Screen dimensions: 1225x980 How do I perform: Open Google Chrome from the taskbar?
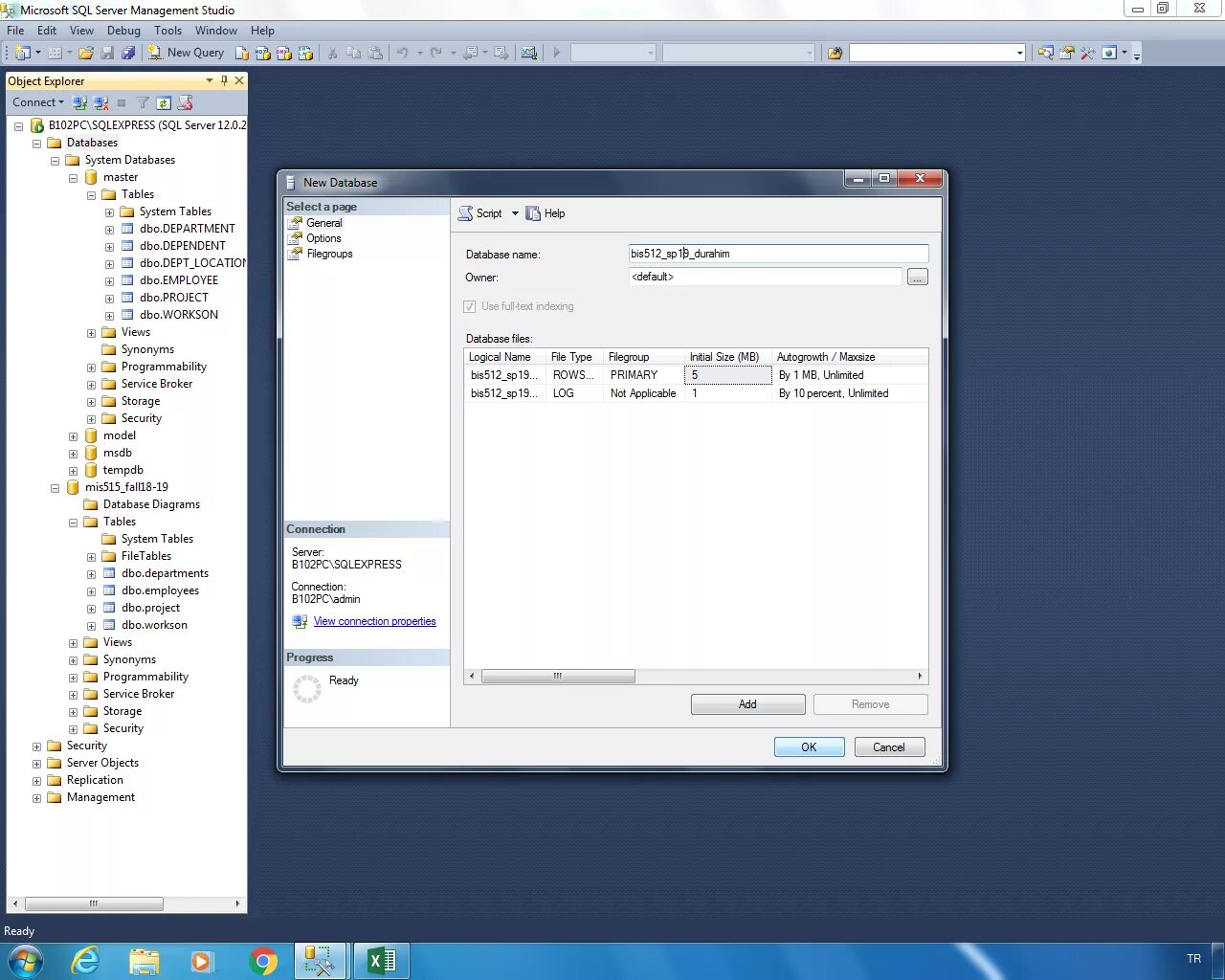pyautogui.click(x=263, y=961)
